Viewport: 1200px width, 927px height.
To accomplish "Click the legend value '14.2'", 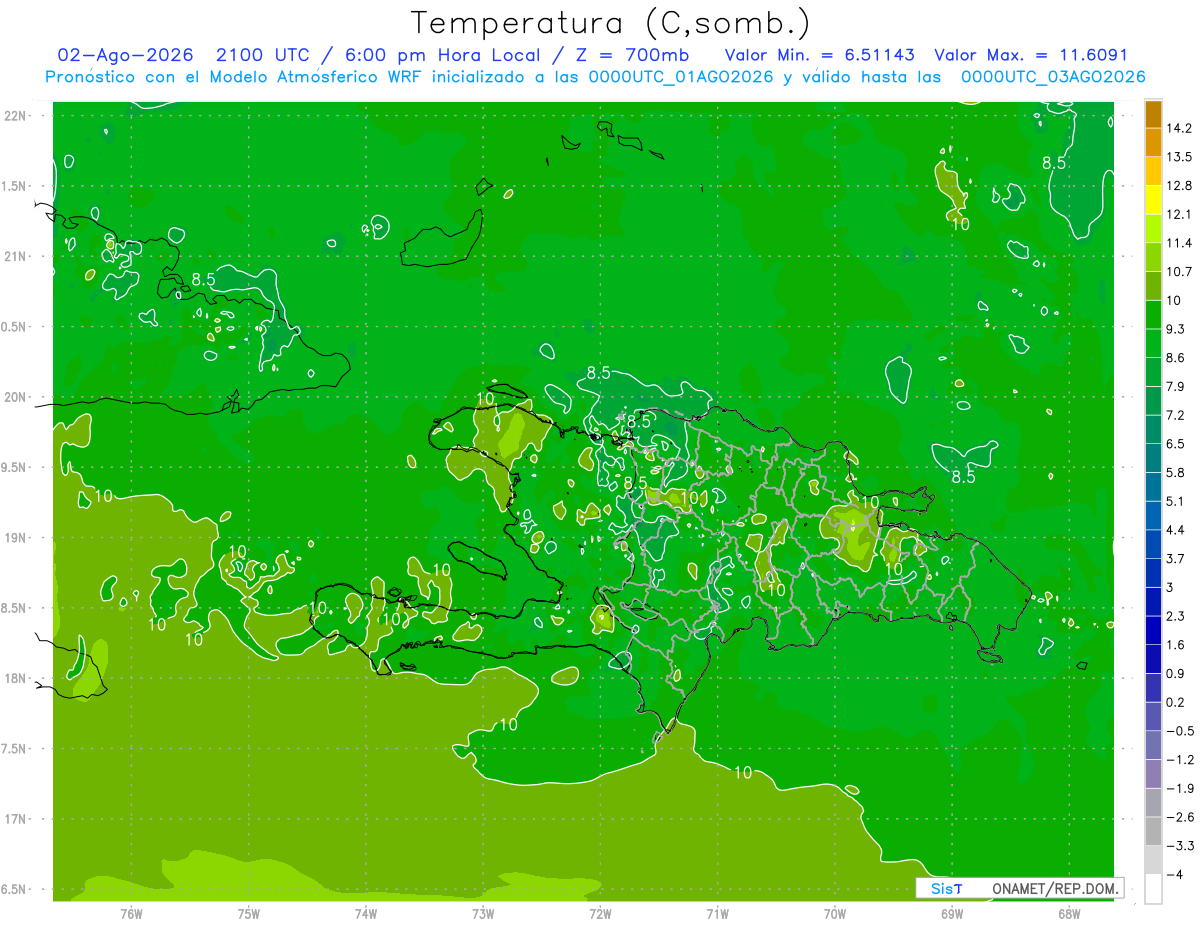I will point(1179,128).
